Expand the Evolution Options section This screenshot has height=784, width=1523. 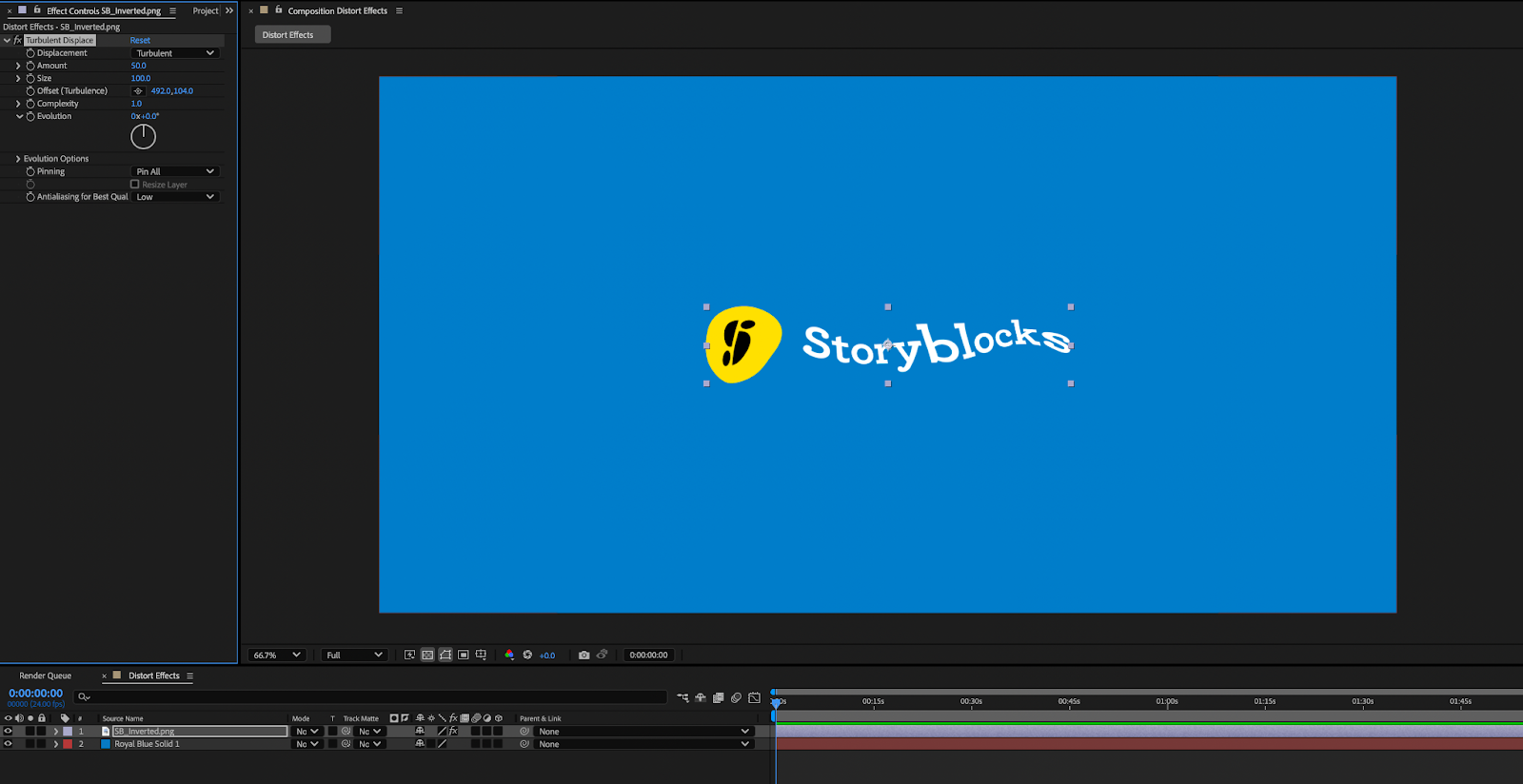18,159
